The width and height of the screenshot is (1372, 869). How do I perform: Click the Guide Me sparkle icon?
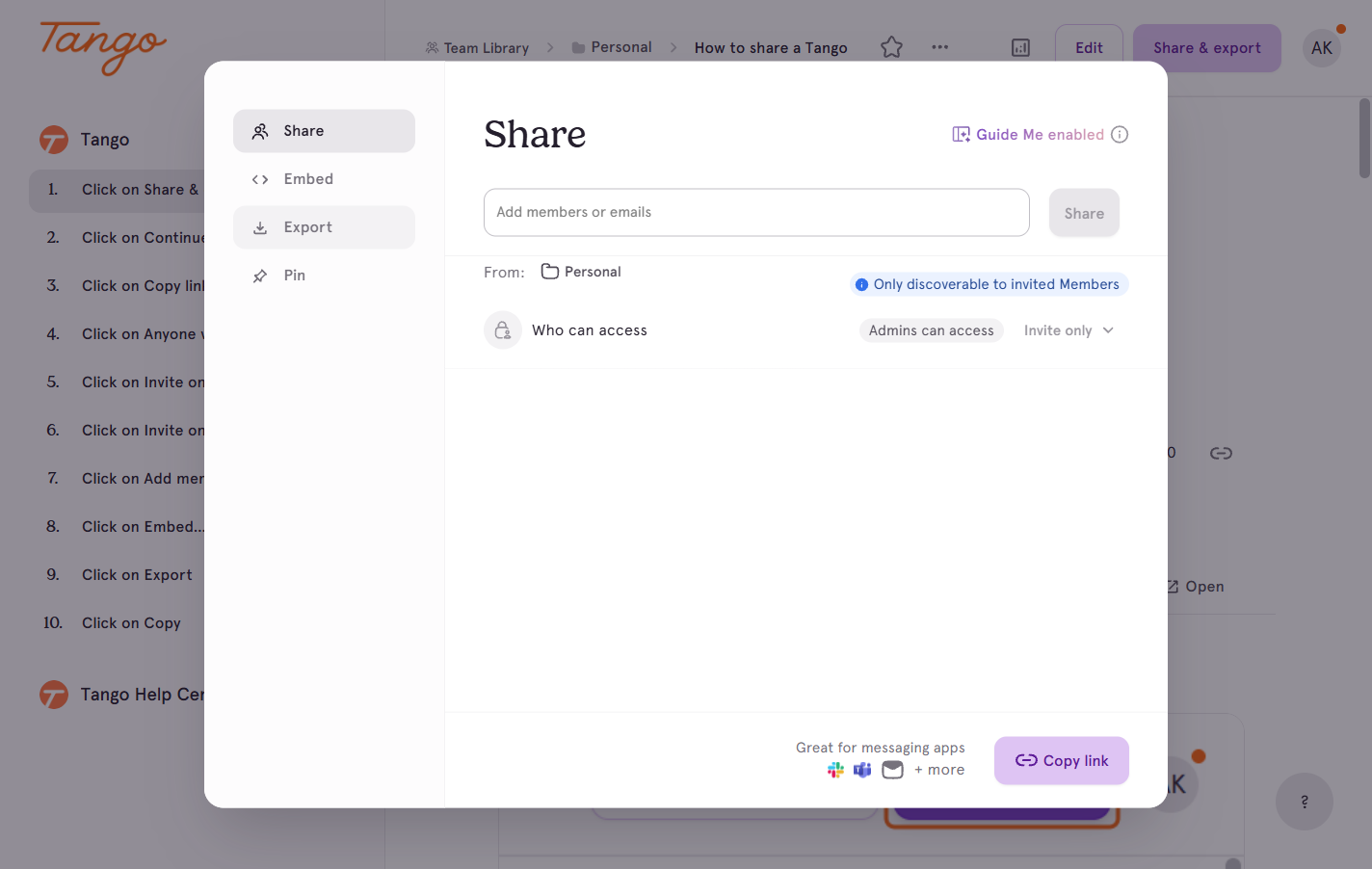click(x=962, y=135)
